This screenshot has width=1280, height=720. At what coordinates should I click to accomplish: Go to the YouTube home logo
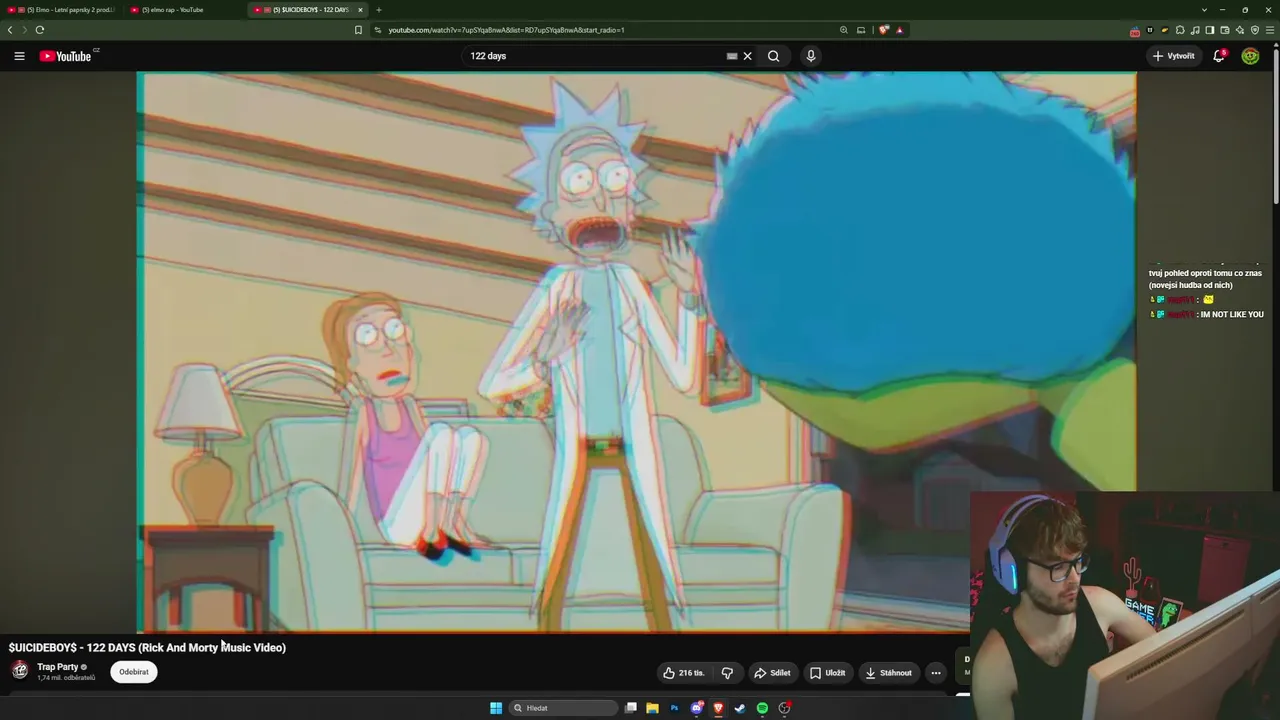(66, 56)
